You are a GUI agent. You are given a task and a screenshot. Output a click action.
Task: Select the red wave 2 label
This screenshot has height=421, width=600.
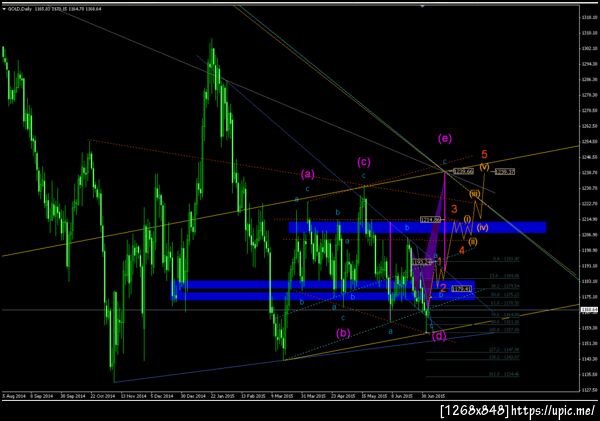[x=443, y=288]
